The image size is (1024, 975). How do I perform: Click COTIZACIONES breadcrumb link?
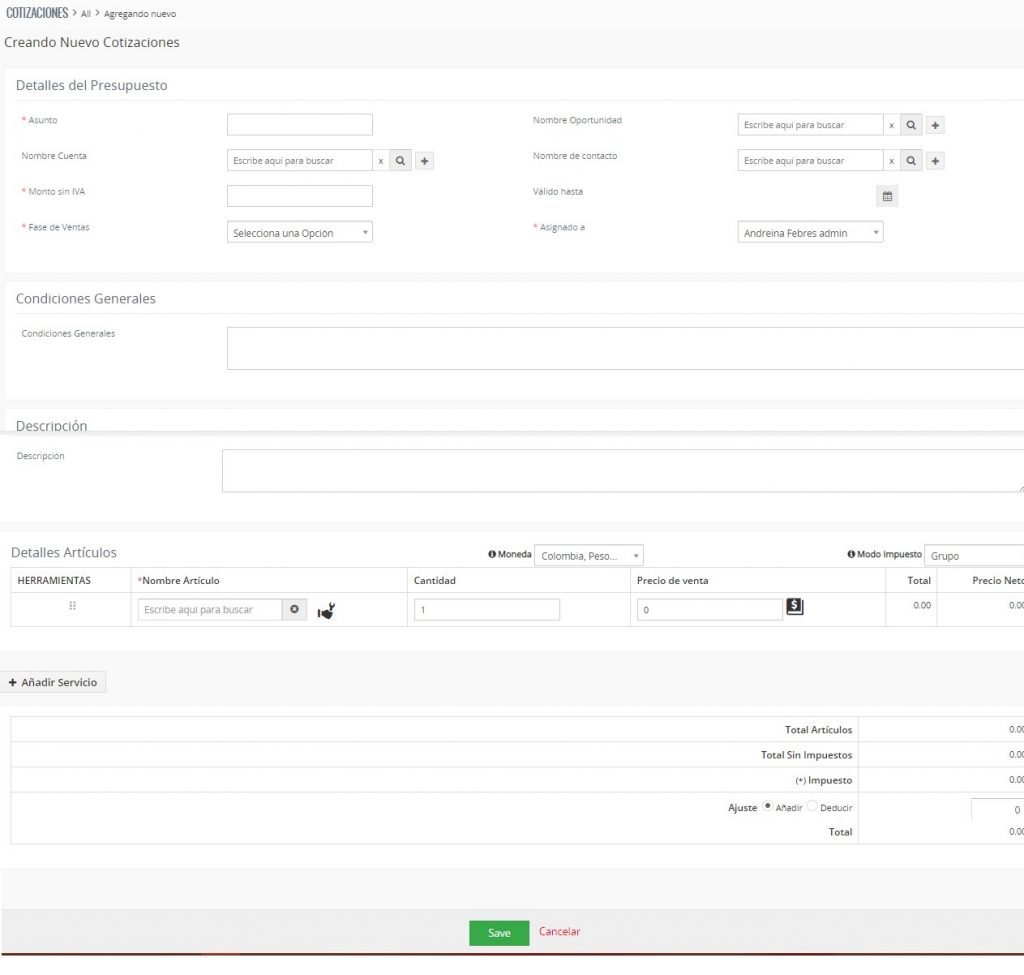tap(37, 13)
